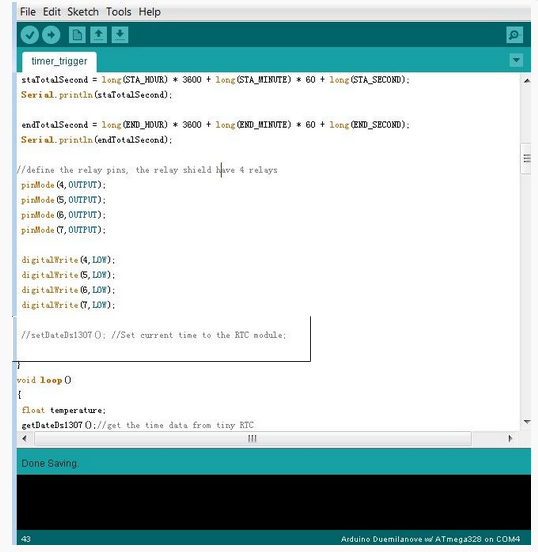This screenshot has width=538, height=552.
Task: Open the tab options dropdown arrow
Action: pyautogui.click(x=516, y=60)
